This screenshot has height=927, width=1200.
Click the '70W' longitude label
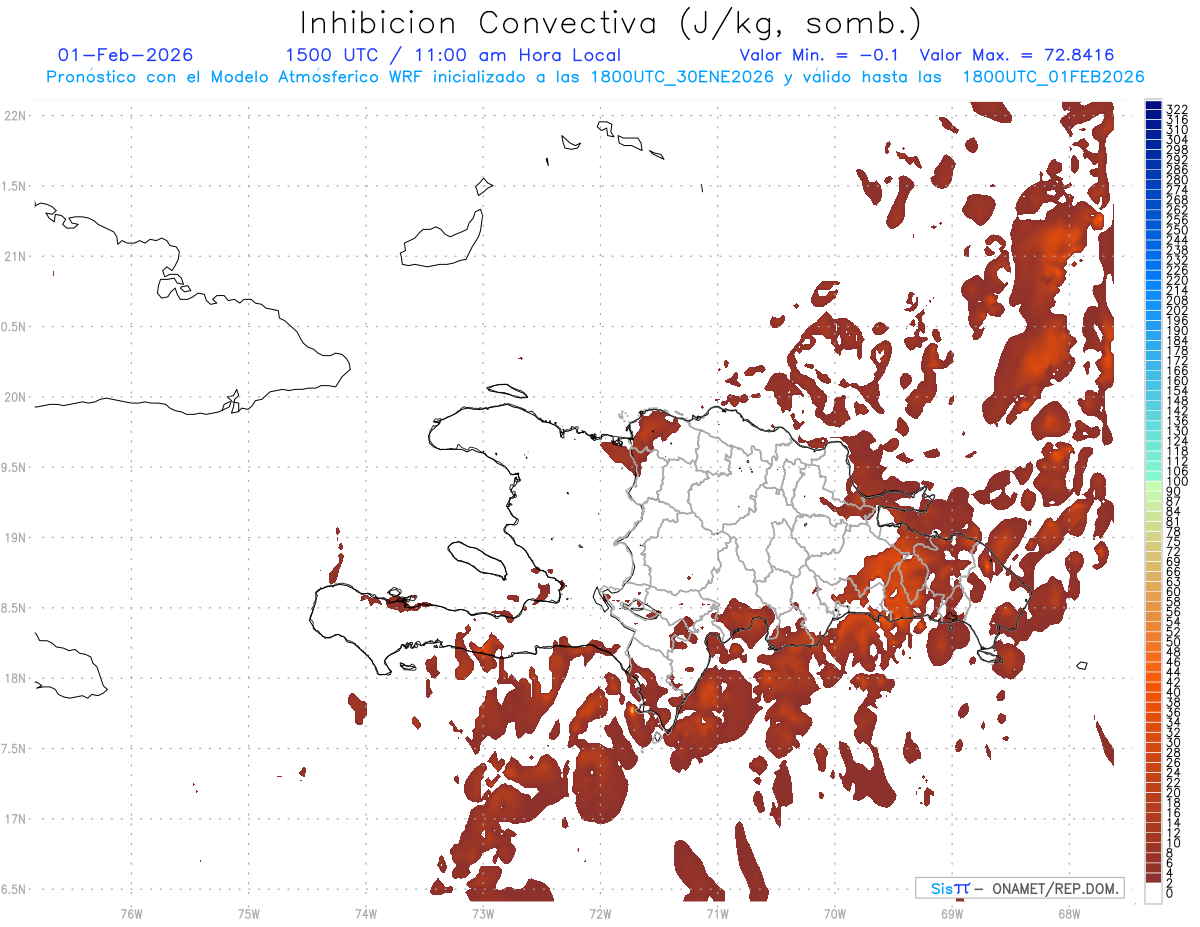[835, 913]
